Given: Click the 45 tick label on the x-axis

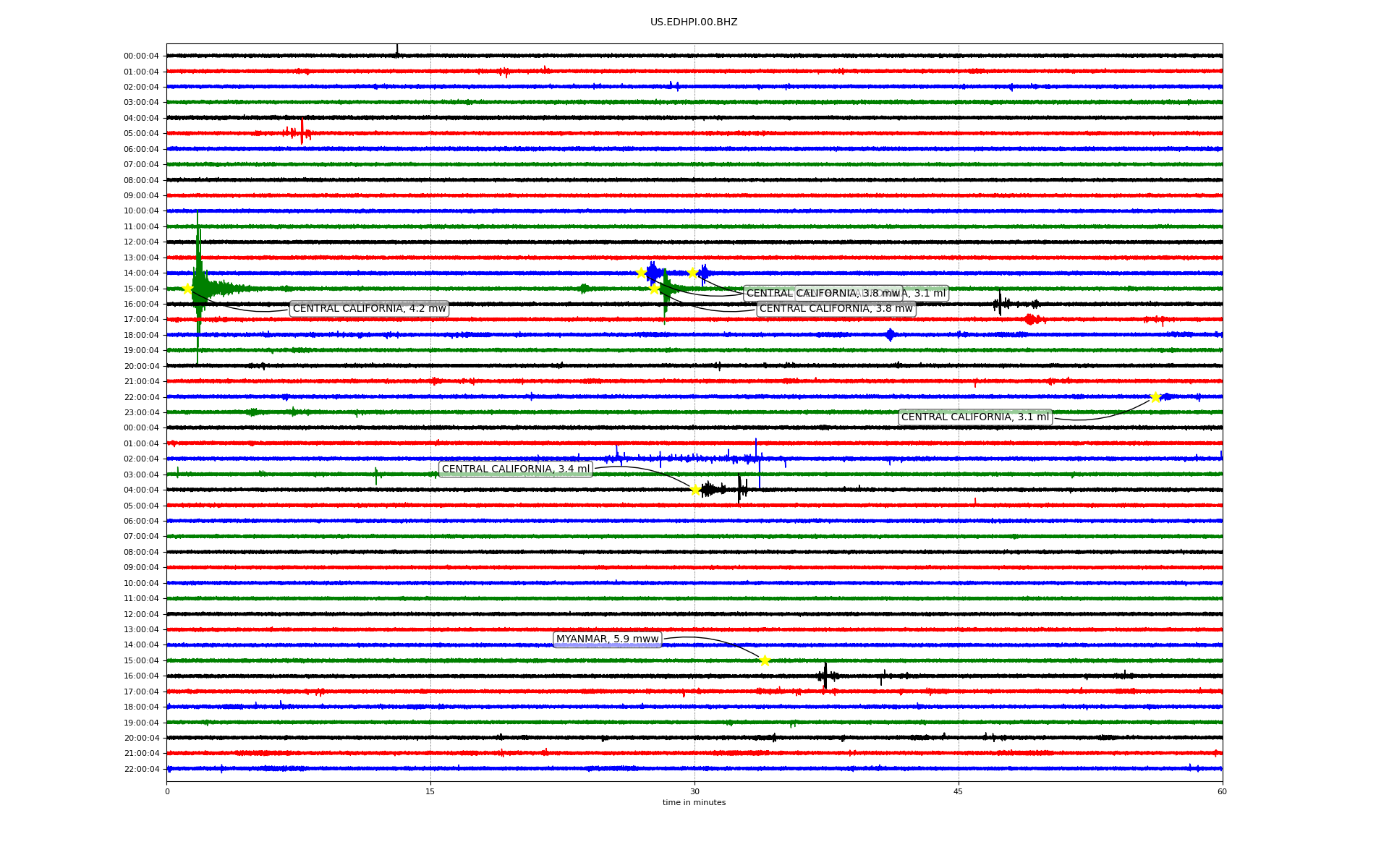Looking at the screenshot, I should pyautogui.click(x=959, y=791).
